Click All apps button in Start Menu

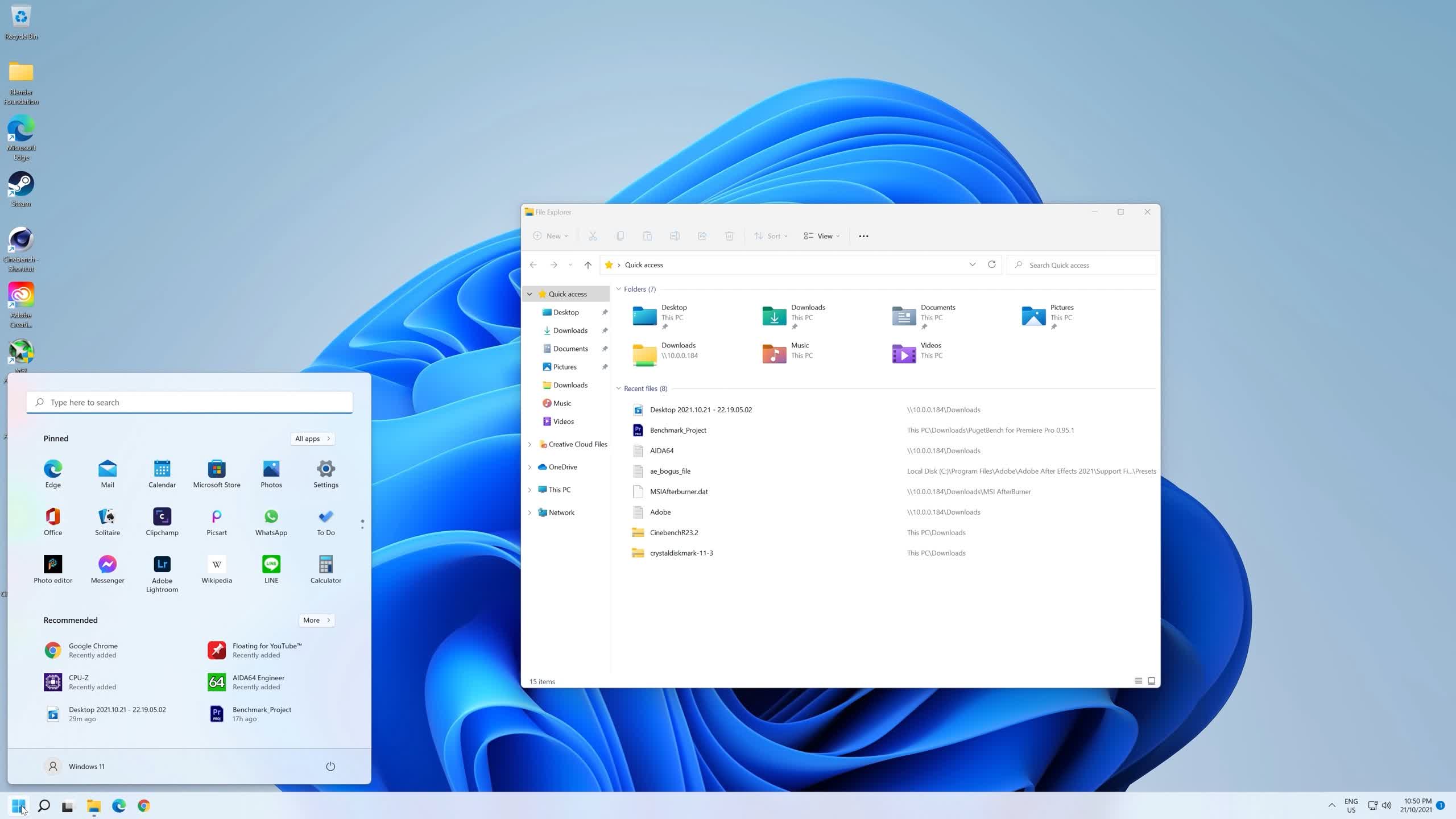click(312, 438)
